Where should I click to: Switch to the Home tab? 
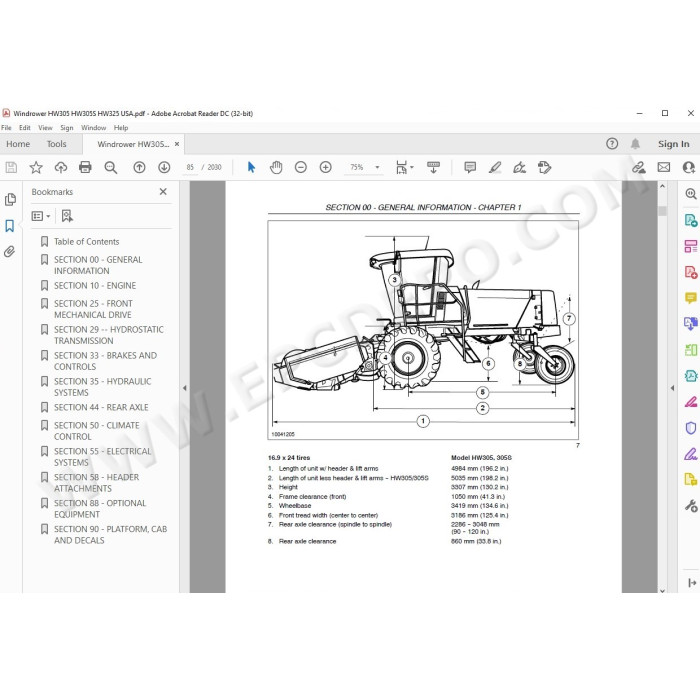(18, 144)
